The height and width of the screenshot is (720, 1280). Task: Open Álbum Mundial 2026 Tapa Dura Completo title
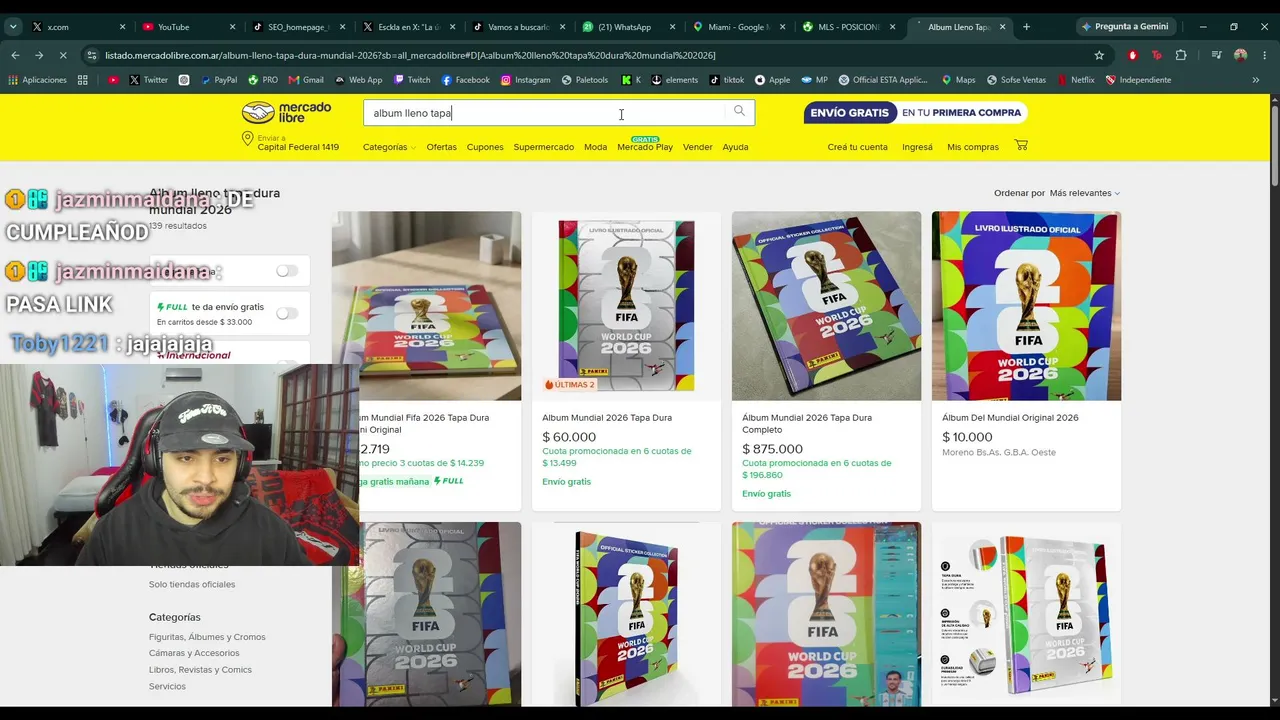tap(807, 424)
